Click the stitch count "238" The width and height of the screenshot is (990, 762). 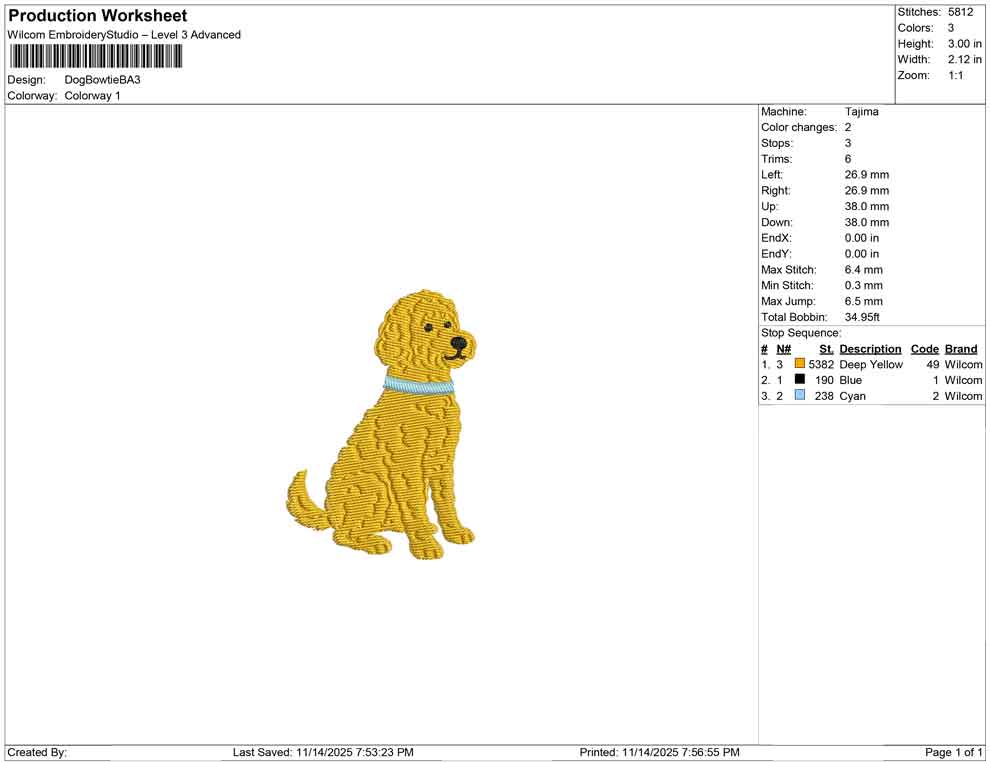824,396
